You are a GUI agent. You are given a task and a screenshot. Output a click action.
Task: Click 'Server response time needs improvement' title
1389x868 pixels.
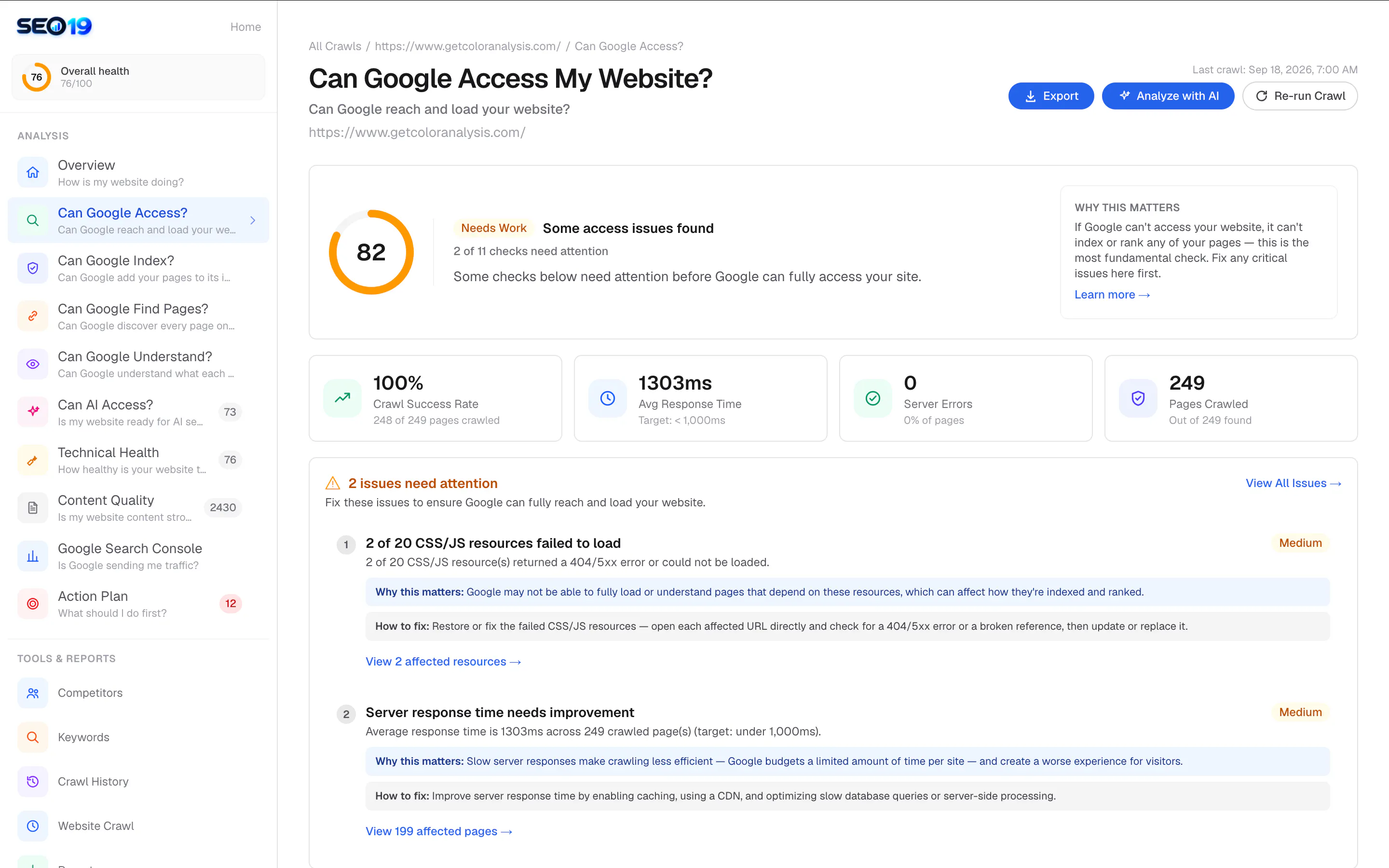pyautogui.click(x=500, y=712)
